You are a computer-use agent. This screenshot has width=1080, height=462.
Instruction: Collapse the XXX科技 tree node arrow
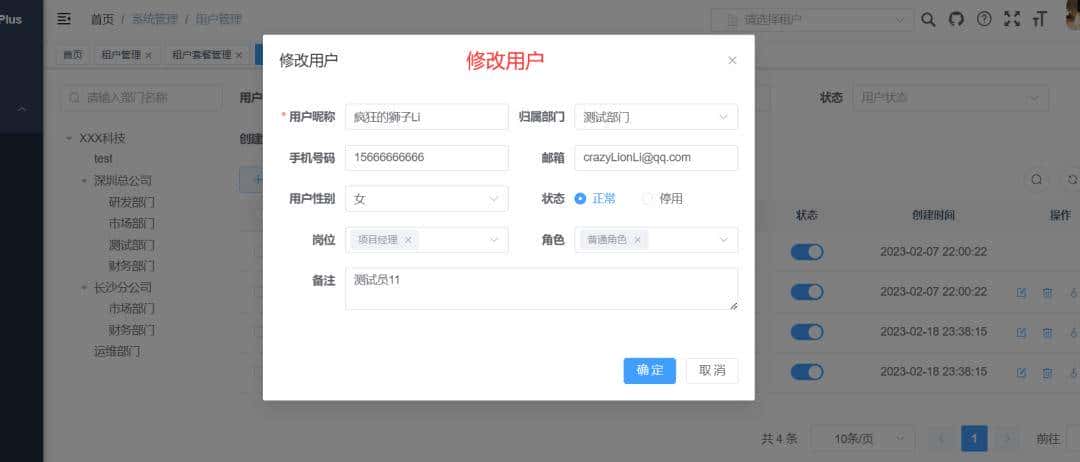[x=69, y=138]
